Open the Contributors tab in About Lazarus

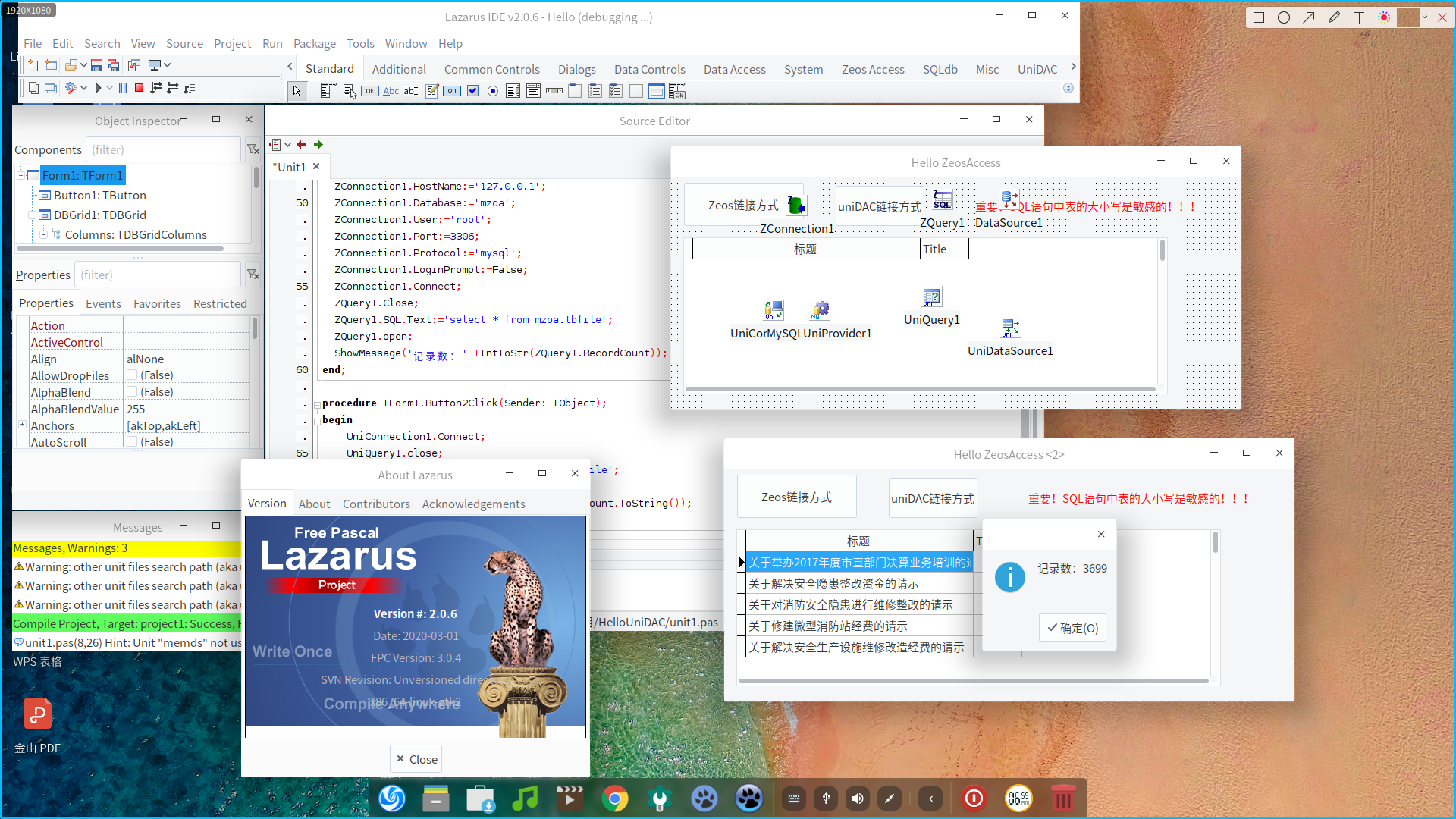click(x=376, y=504)
